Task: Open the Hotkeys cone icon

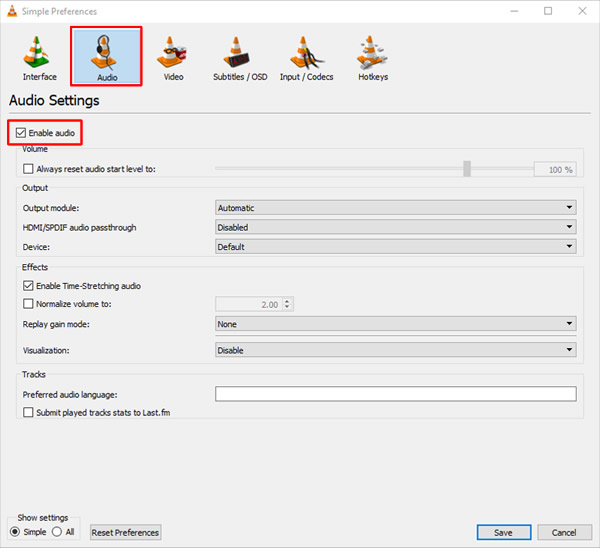Action: pos(372,52)
